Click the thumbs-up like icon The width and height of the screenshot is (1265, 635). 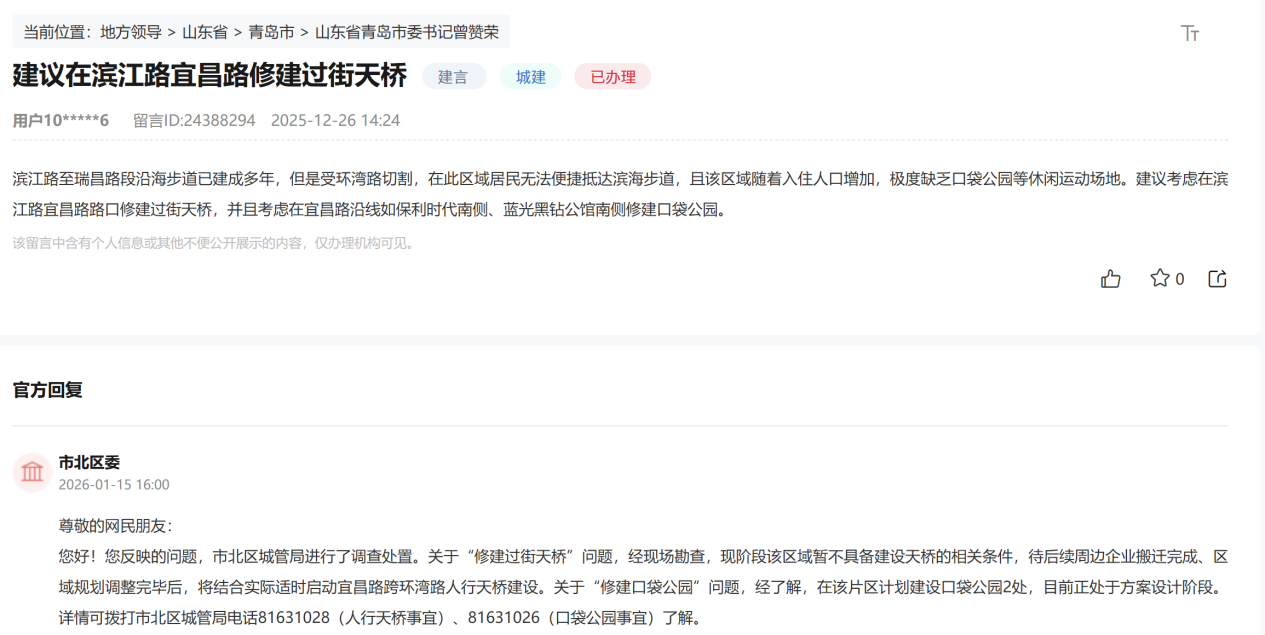(x=1110, y=279)
